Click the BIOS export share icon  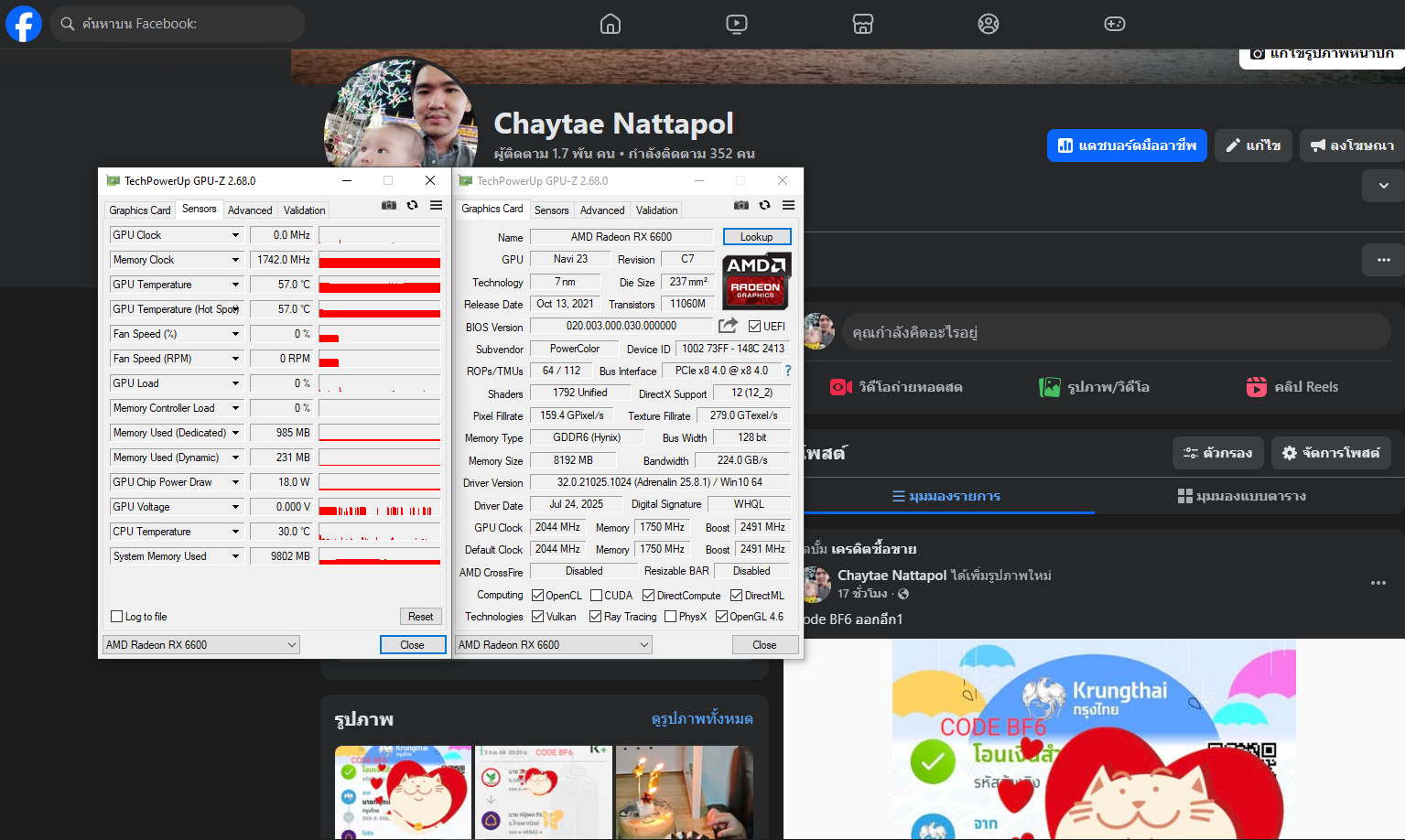point(728,326)
